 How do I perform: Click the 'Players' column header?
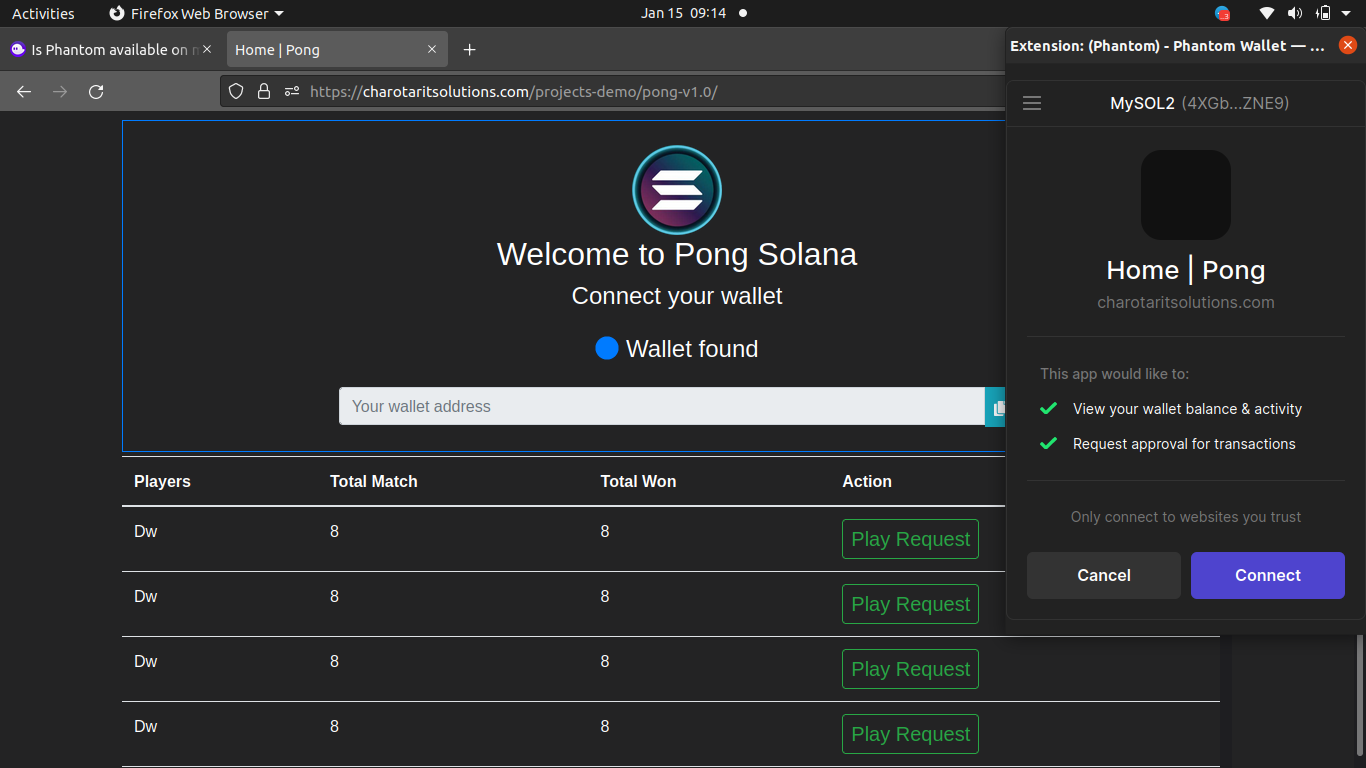pos(162,481)
